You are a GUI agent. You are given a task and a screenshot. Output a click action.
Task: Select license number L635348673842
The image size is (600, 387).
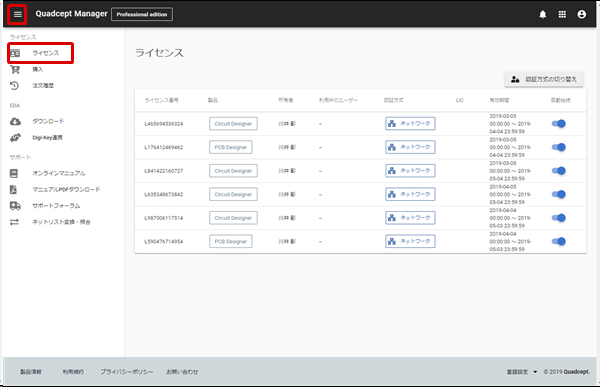point(164,194)
